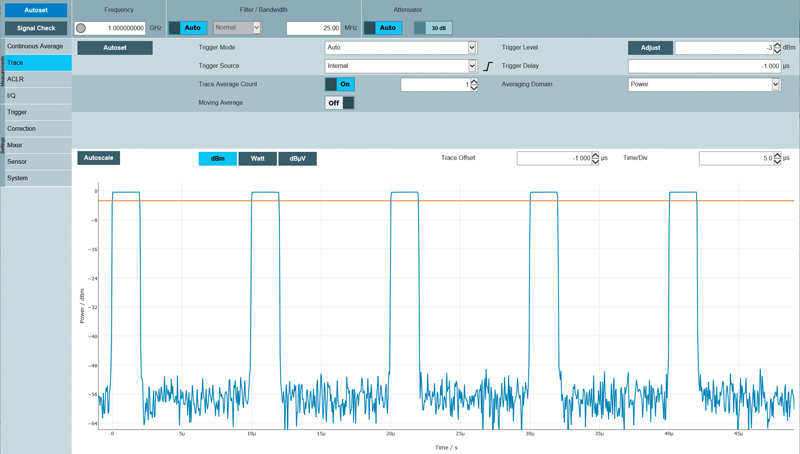Edit the Time/Div field

(736, 158)
